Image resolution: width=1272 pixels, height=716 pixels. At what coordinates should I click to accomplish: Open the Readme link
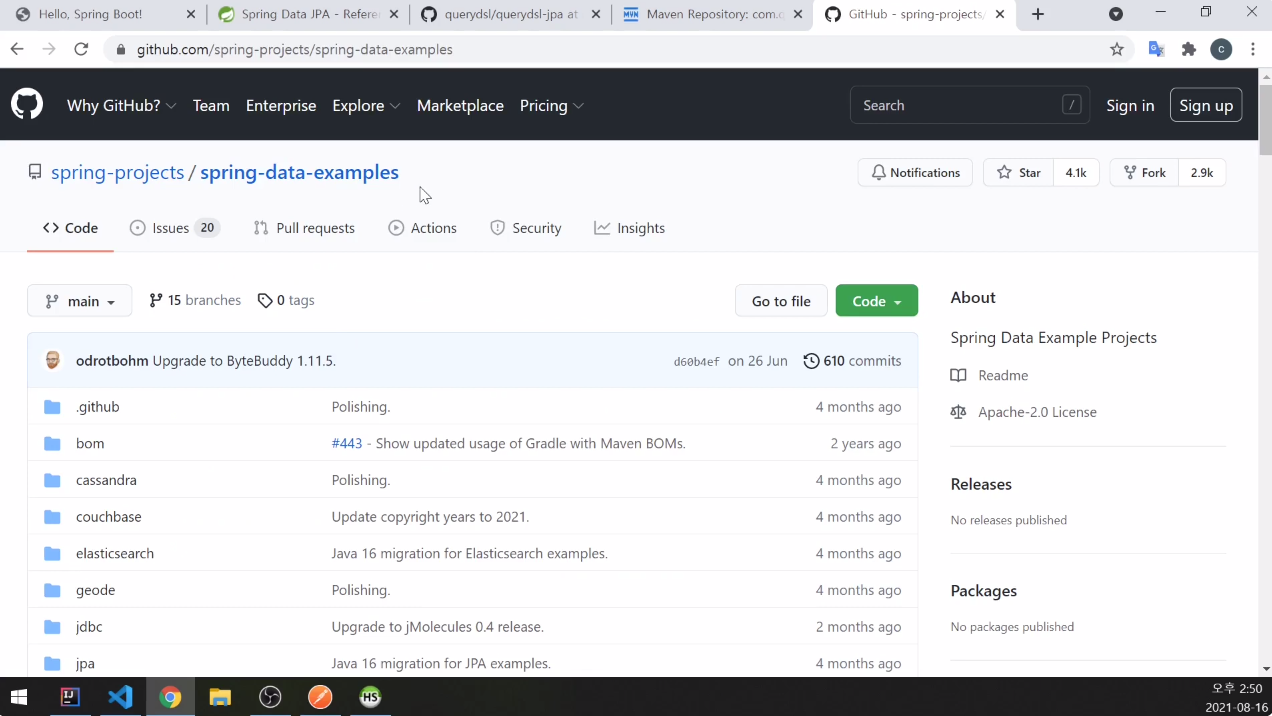point(989,375)
